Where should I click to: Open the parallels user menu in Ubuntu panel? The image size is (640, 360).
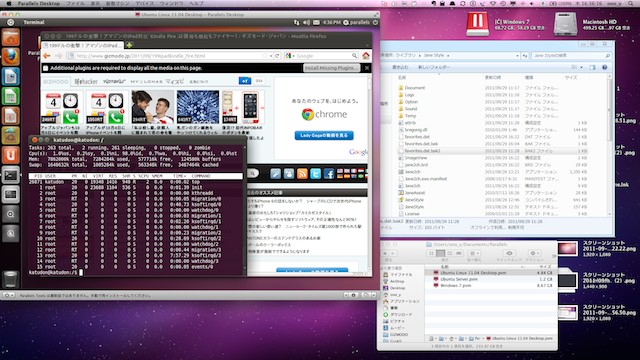(x=356, y=22)
